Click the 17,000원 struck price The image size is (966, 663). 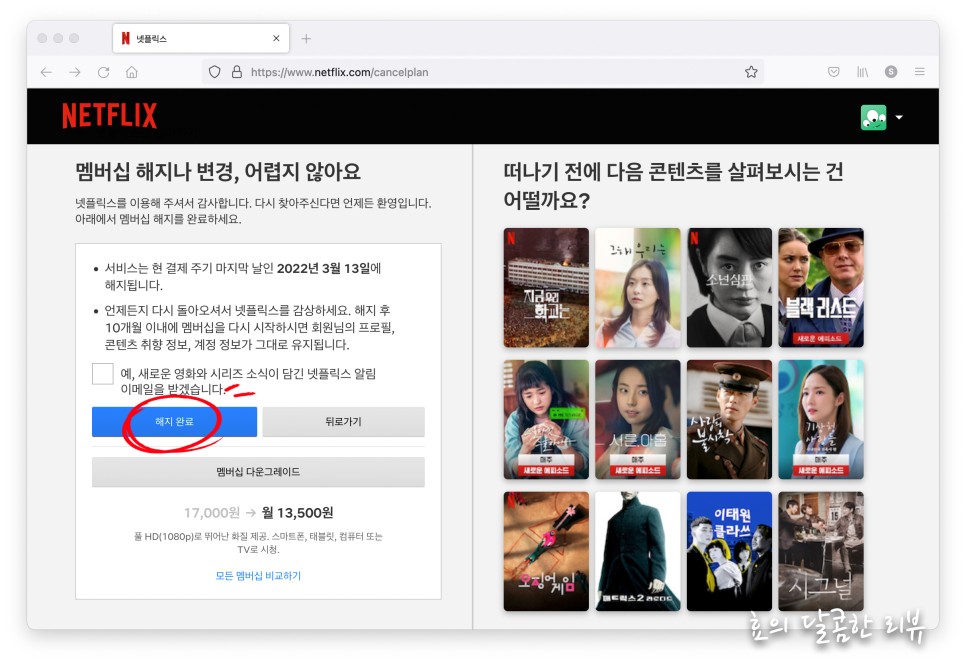click(211, 513)
